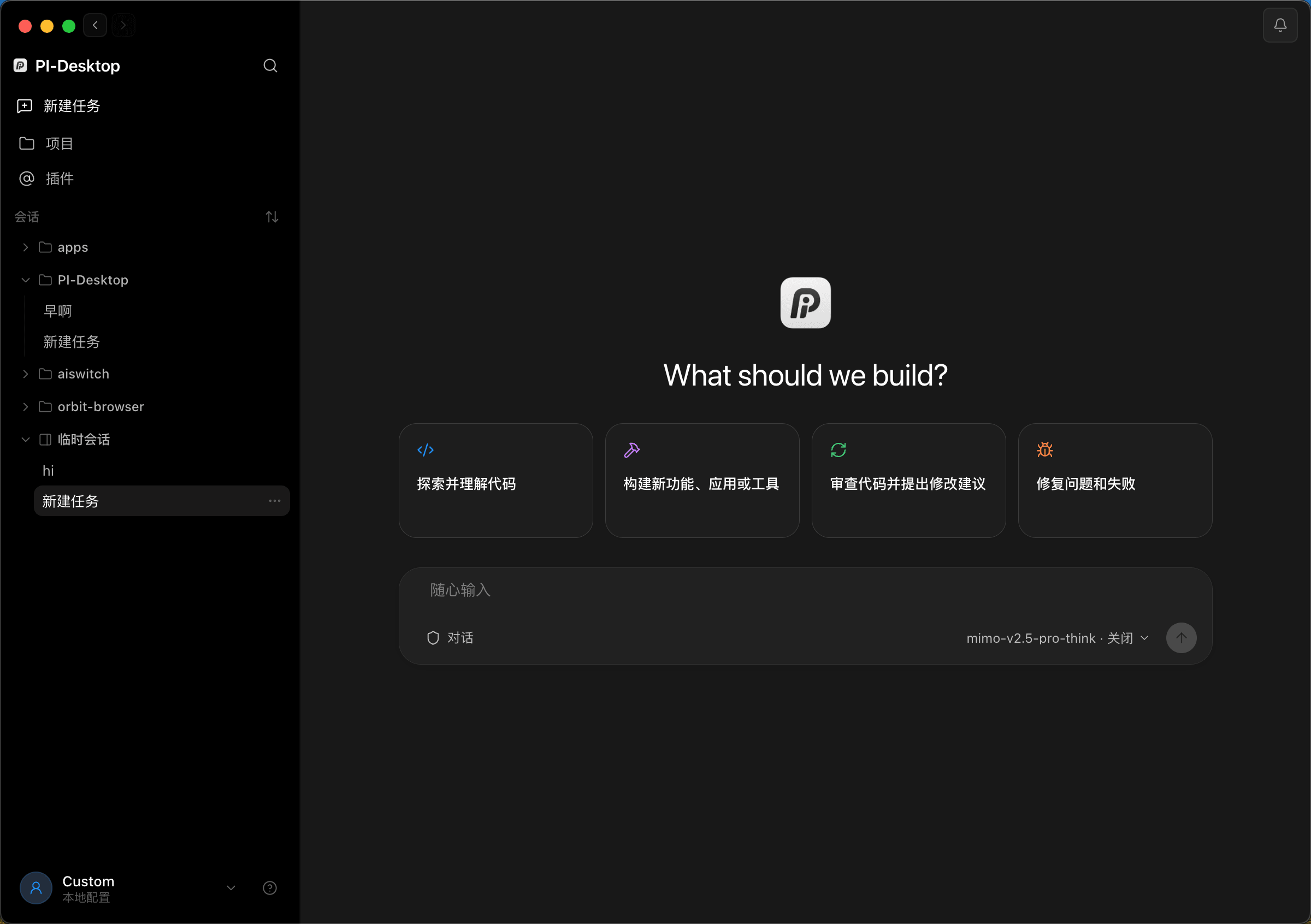Click the macOS red close window button
The image size is (1311, 924).
coord(25,26)
